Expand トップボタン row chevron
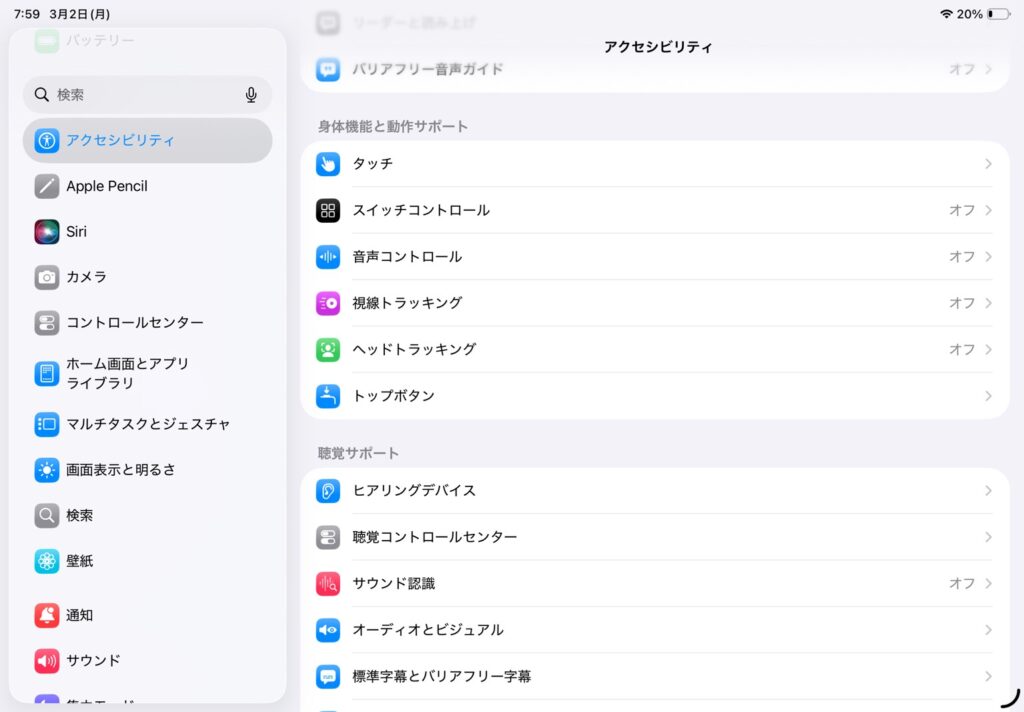Screen dimensions: 1024x712 [988, 396]
